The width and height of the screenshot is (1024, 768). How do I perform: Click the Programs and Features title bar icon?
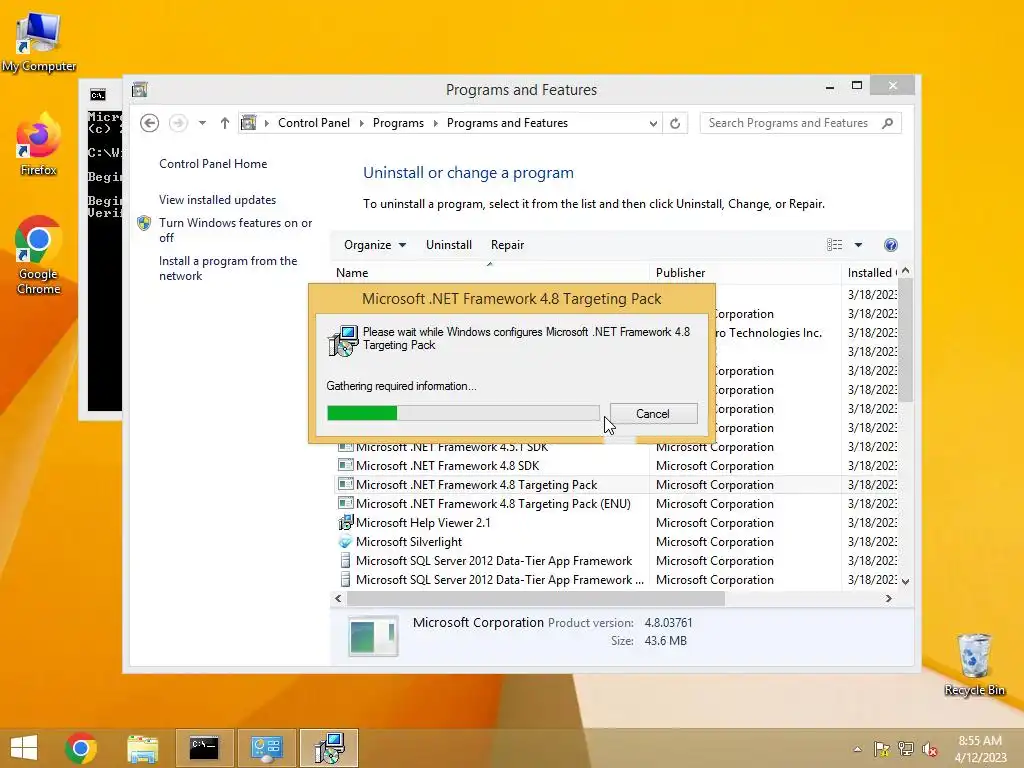[x=139, y=89]
